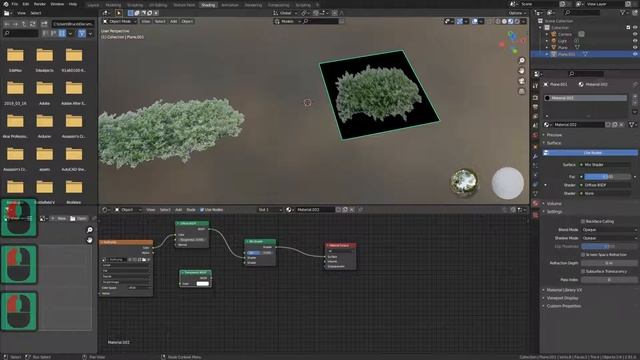The width and height of the screenshot is (640, 360).
Task: Unlink material with the X icon
Action: [622, 124]
